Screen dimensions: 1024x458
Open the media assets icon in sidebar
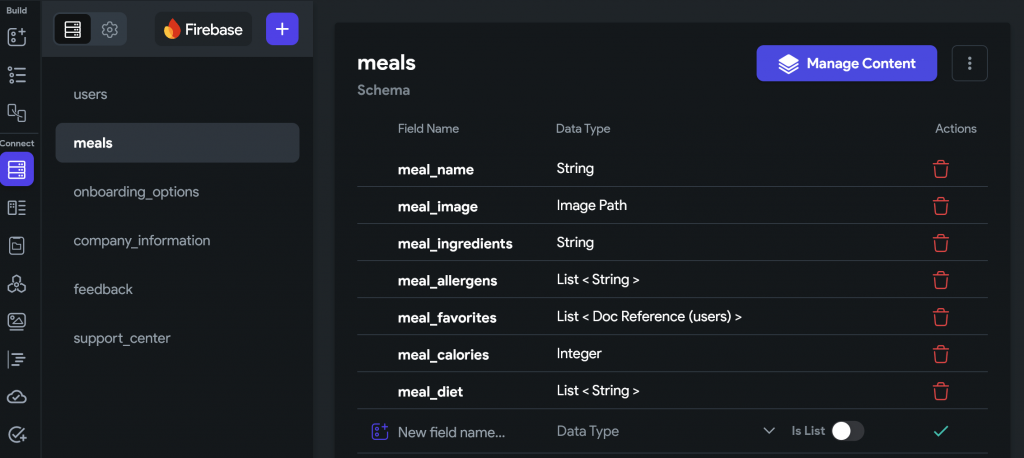pos(16,321)
